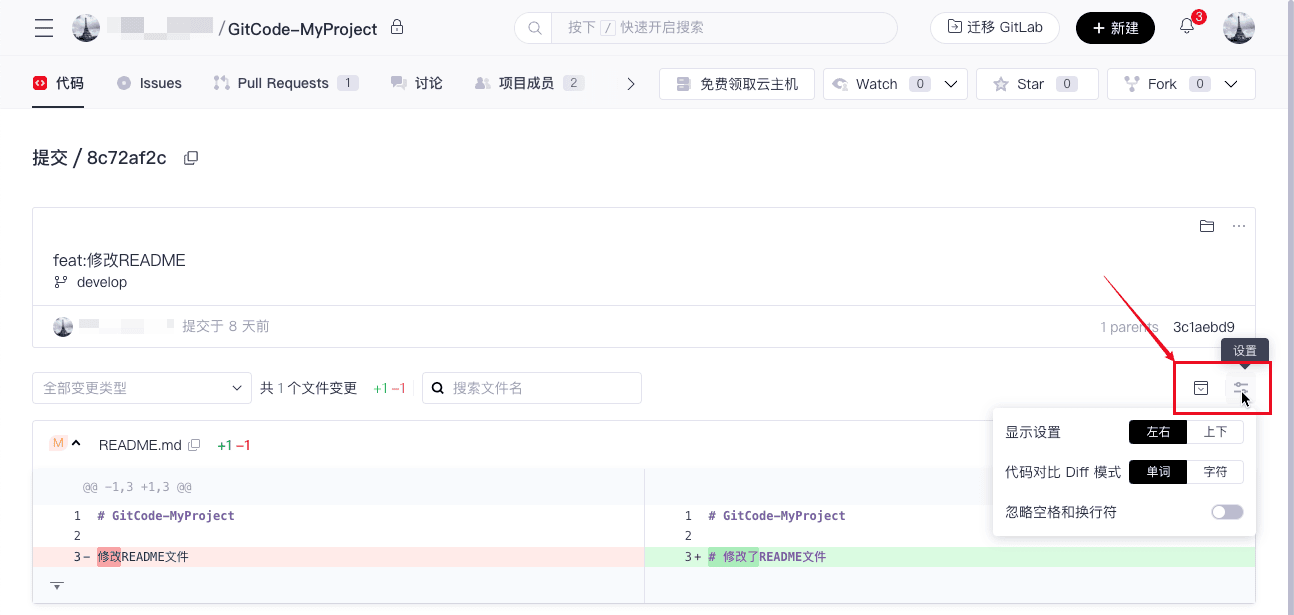This screenshot has height=615, width=1294.
Task: Open the 全部变更类型 dropdown
Action: pyautogui.click(x=141, y=388)
